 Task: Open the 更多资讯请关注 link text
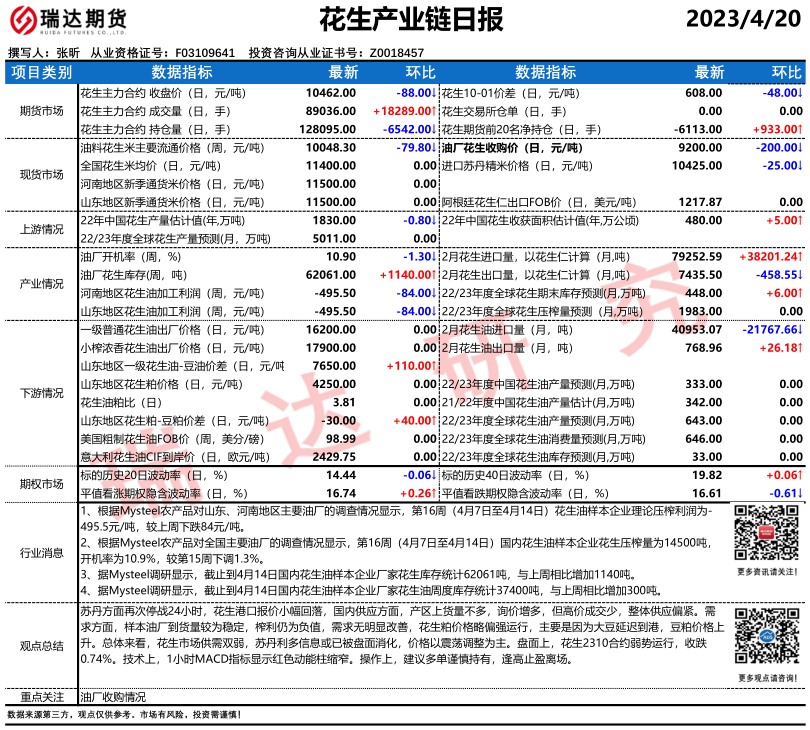coord(764,571)
